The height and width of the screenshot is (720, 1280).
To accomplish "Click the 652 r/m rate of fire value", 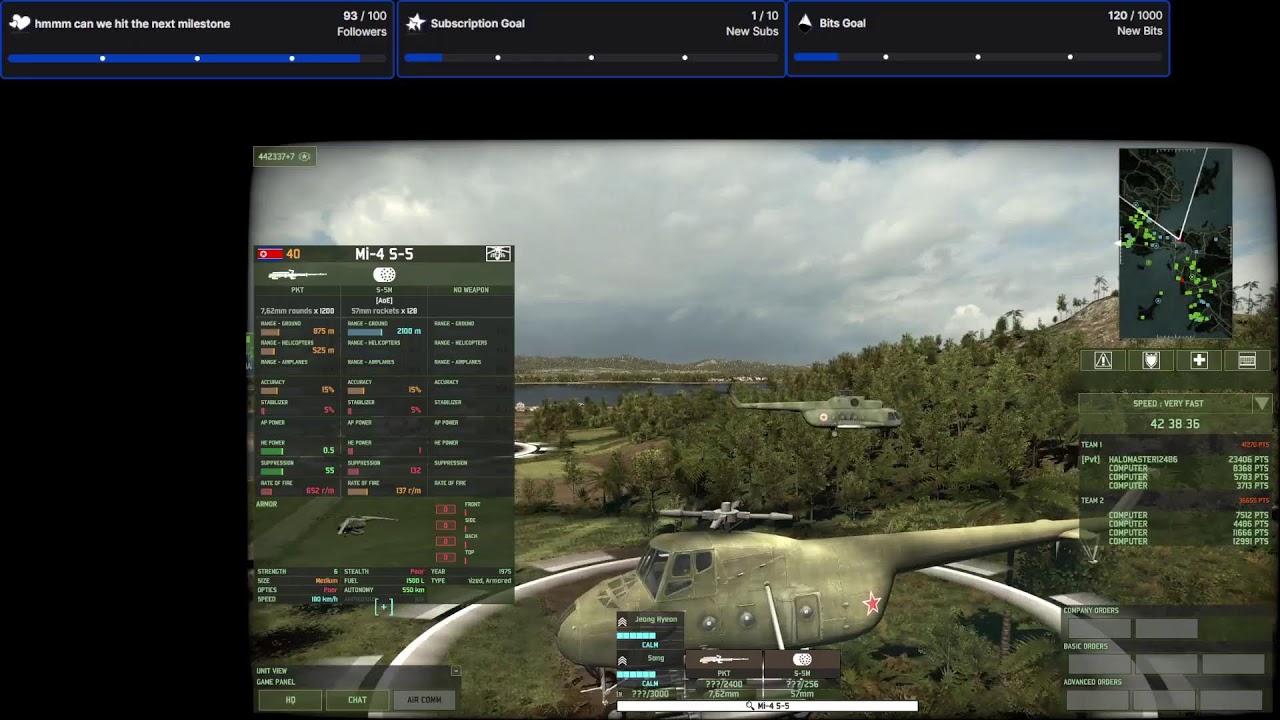I will (320, 491).
